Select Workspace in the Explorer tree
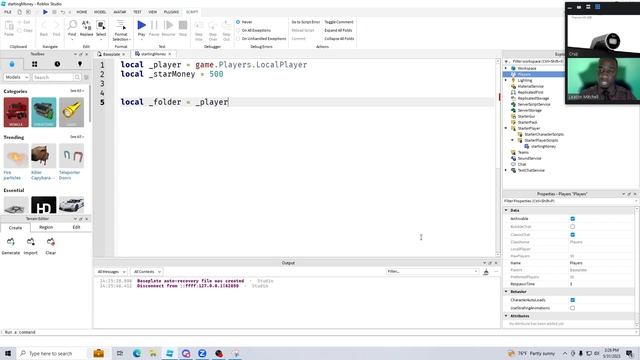Image resolution: width=640 pixels, height=360 pixels. click(x=527, y=68)
